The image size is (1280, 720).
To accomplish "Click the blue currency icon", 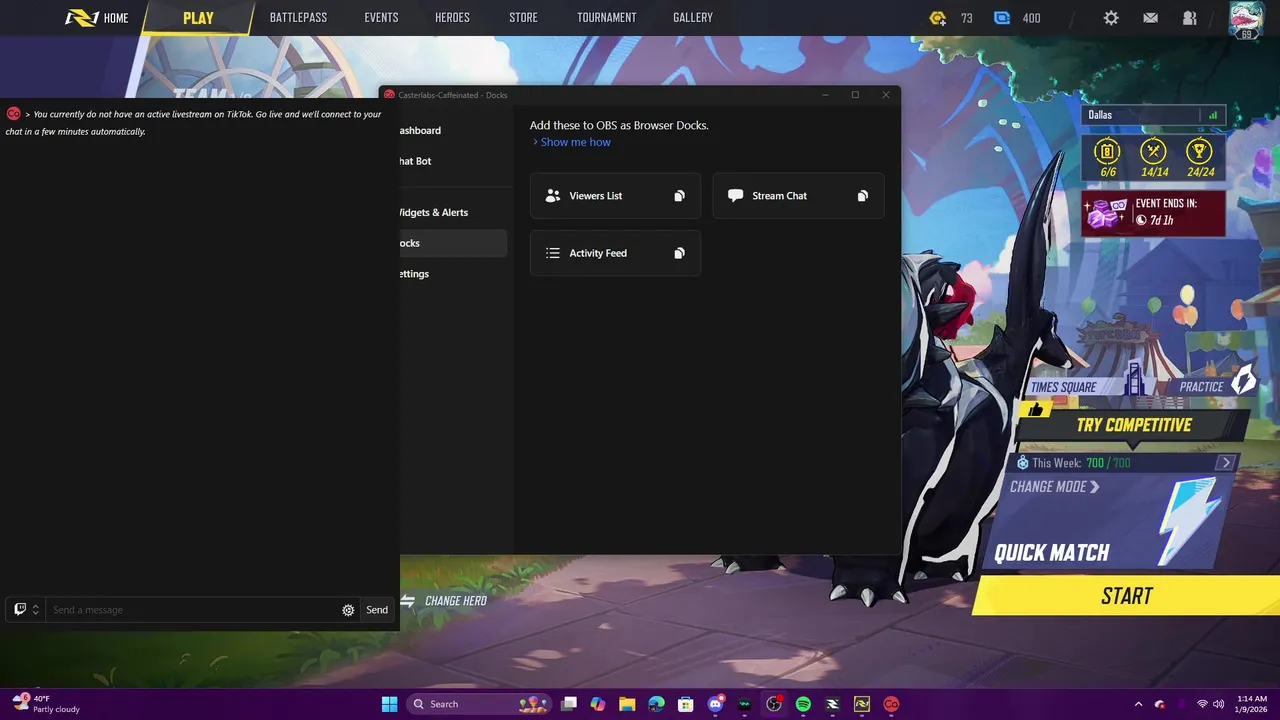I will pos(1002,18).
